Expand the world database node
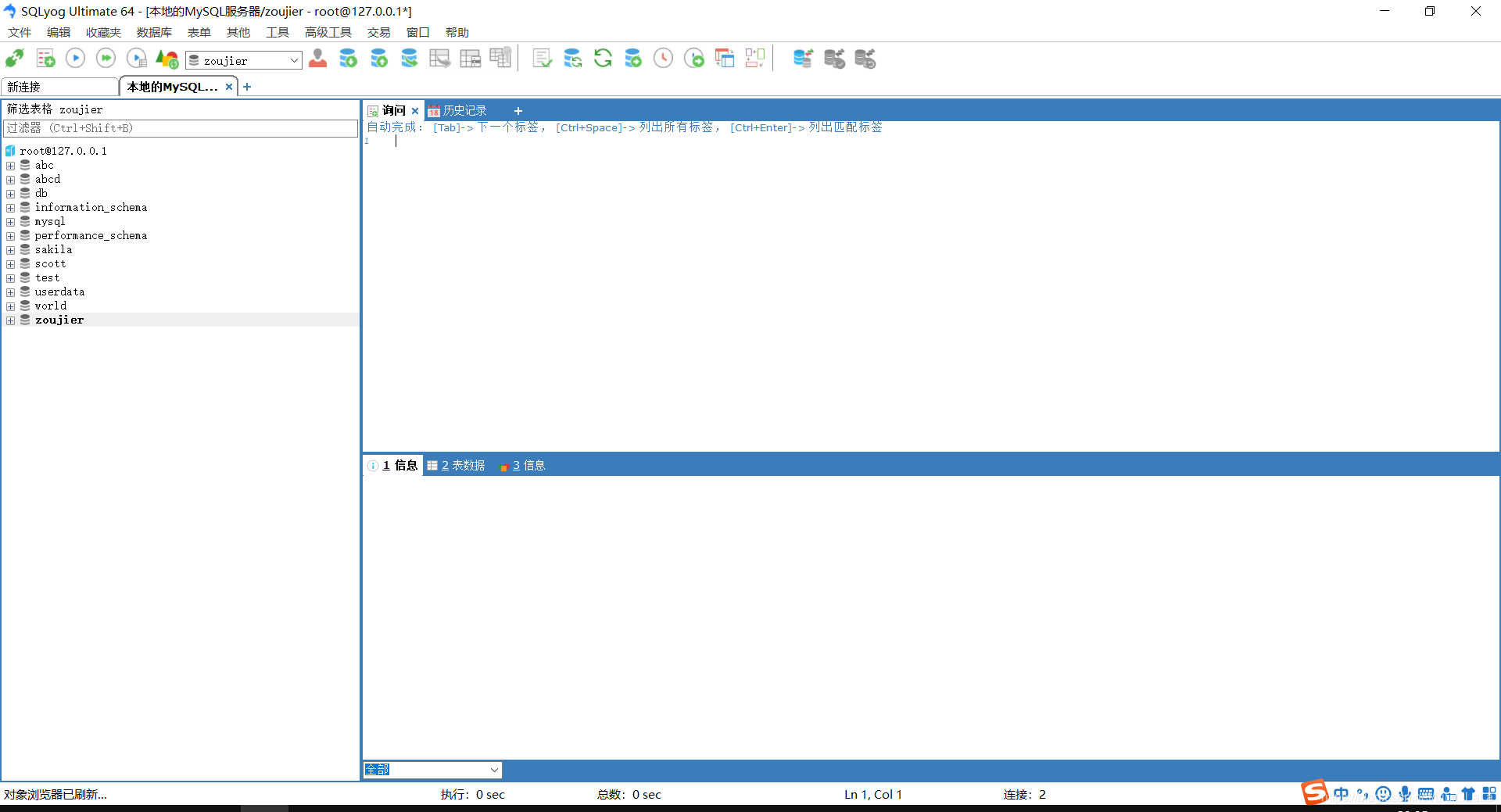Screen dimensions: 1501x812 (11, 306)
